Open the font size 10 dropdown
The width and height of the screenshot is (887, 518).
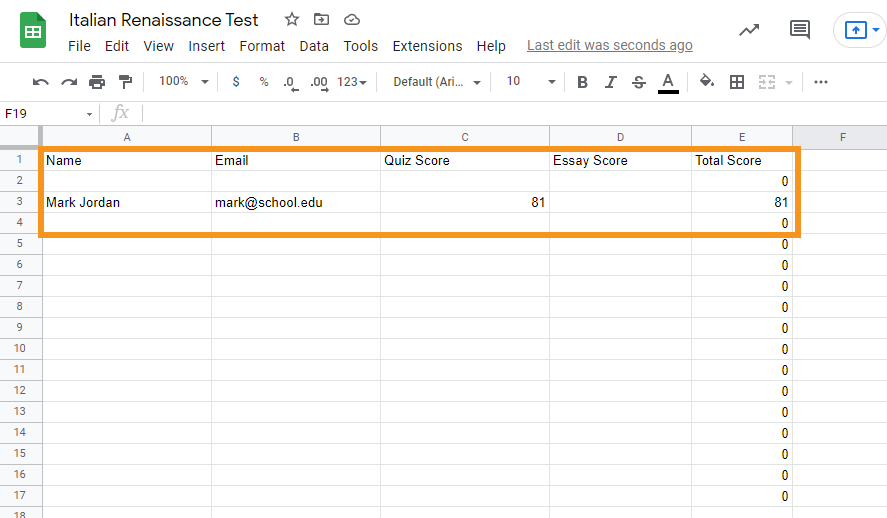[x=530, y=82]
